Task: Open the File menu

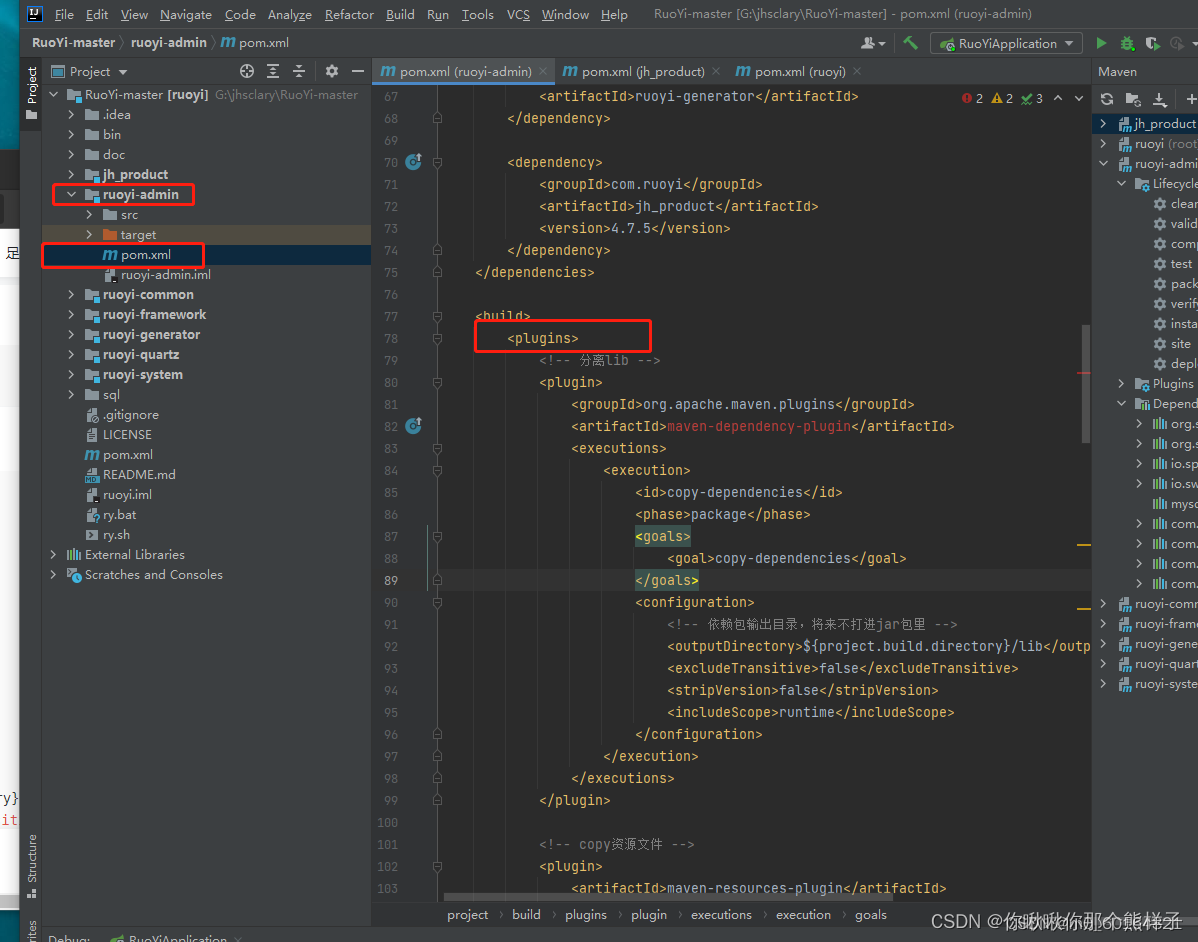Action: click(x=64, y=15)
